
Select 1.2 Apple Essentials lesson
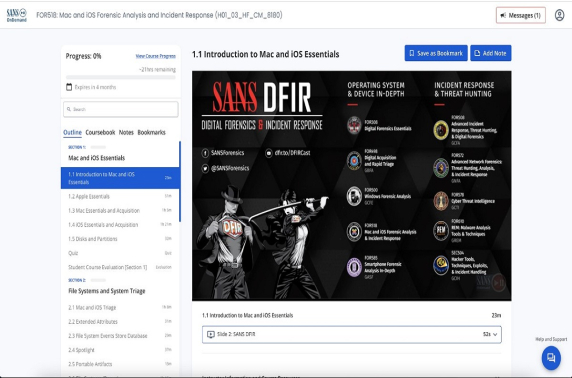click(120, 196)
